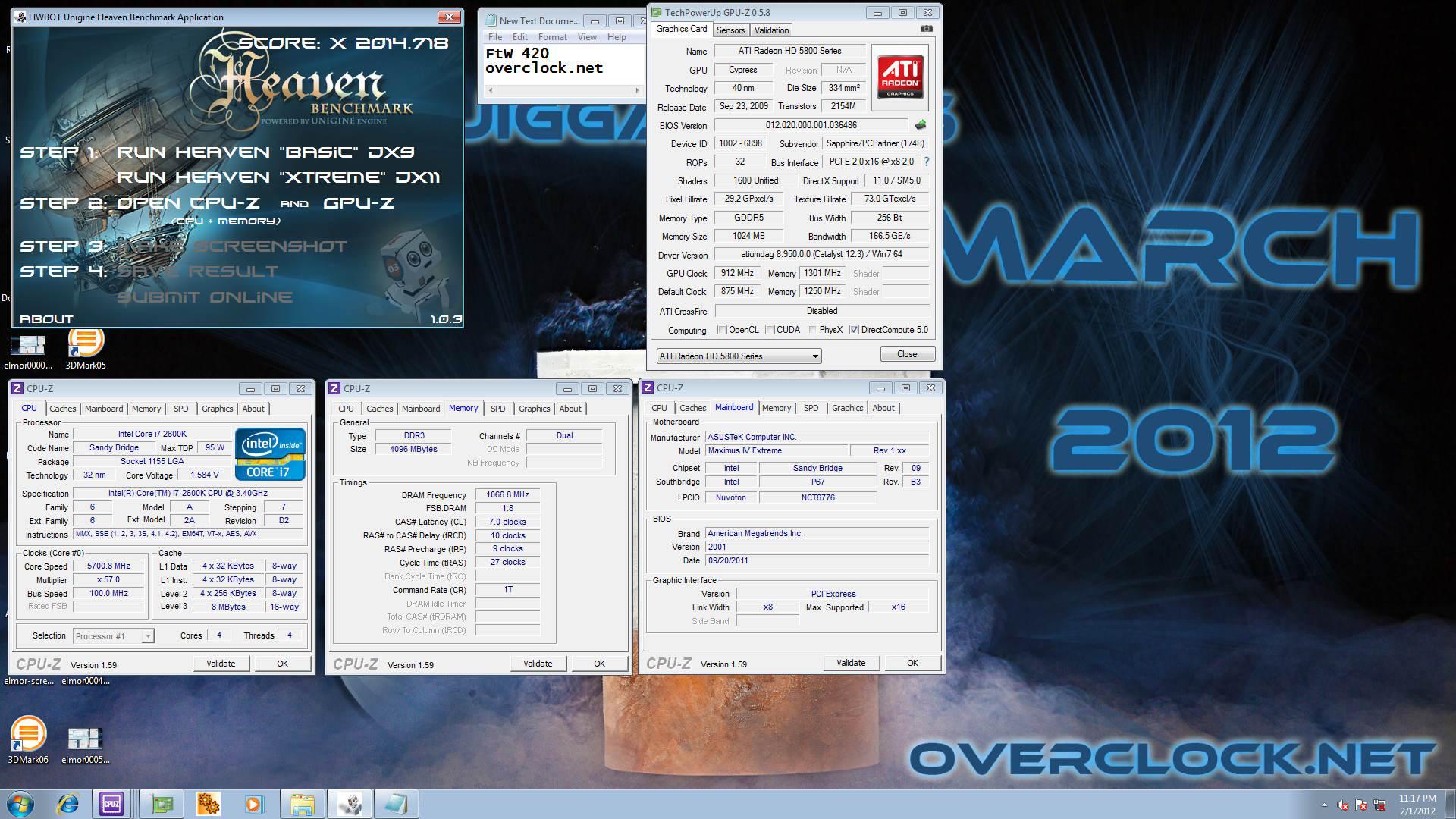Click Validate in the left CPU-Z window
This screenshot has width=1456, height=819.
point(221,664)
